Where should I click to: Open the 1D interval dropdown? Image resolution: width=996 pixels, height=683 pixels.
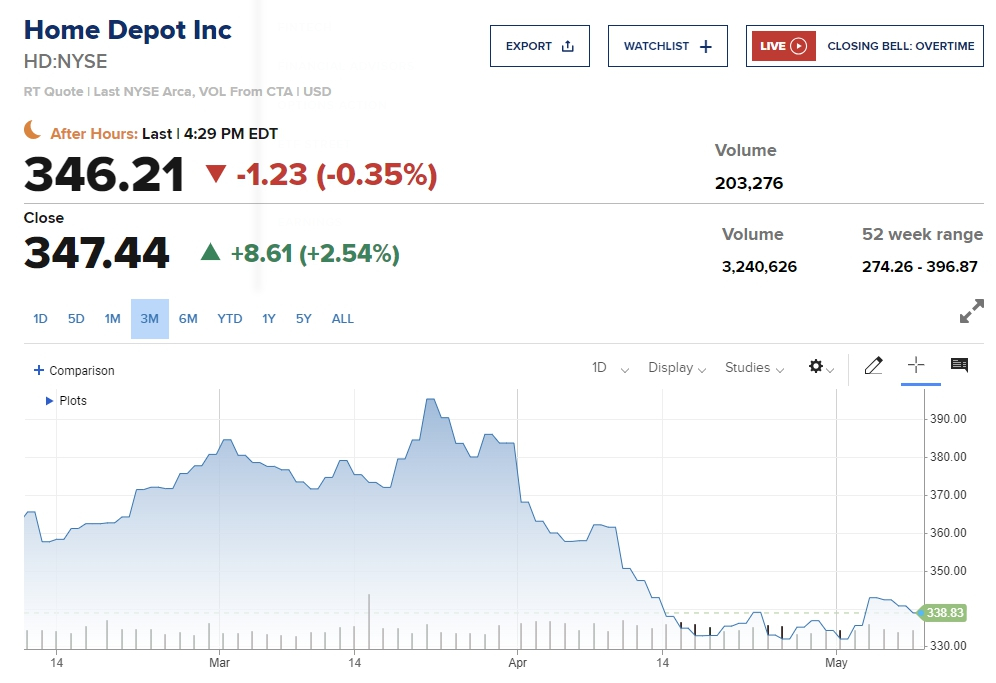click(610, 368)
